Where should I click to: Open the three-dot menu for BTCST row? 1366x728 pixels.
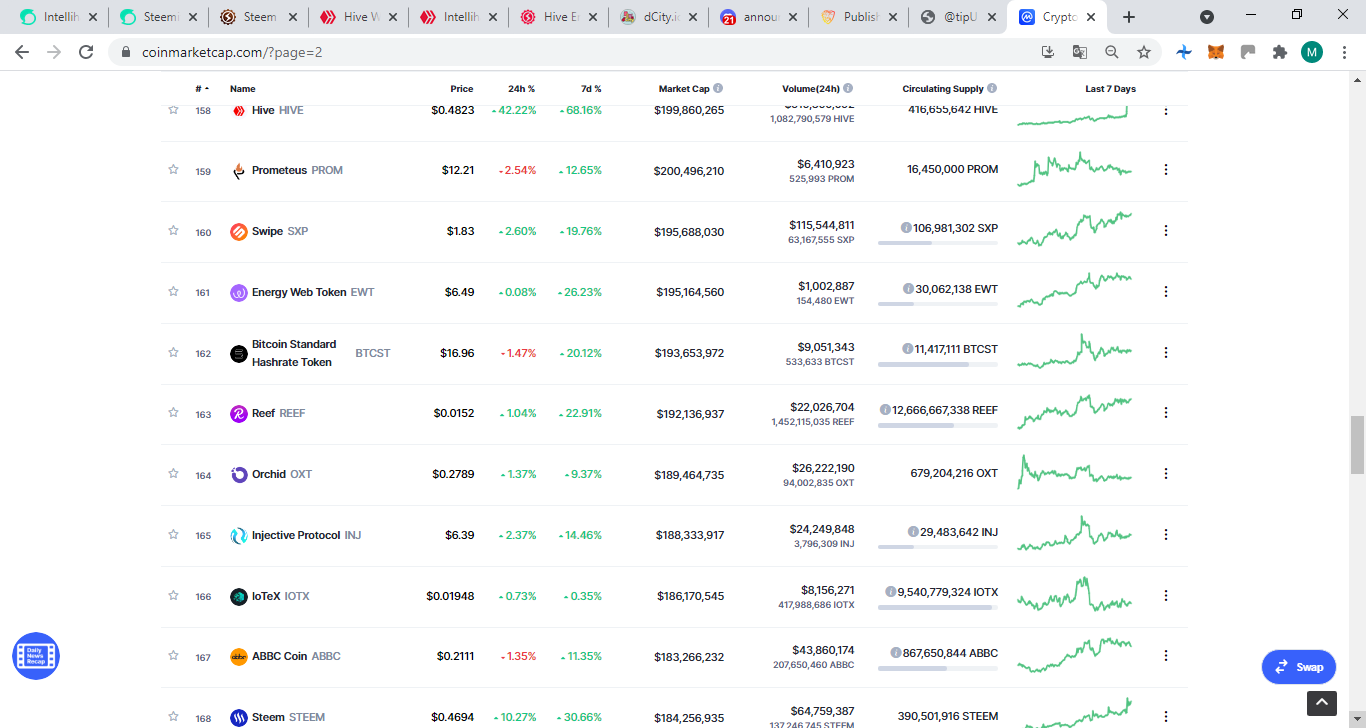coord(1165,352)
